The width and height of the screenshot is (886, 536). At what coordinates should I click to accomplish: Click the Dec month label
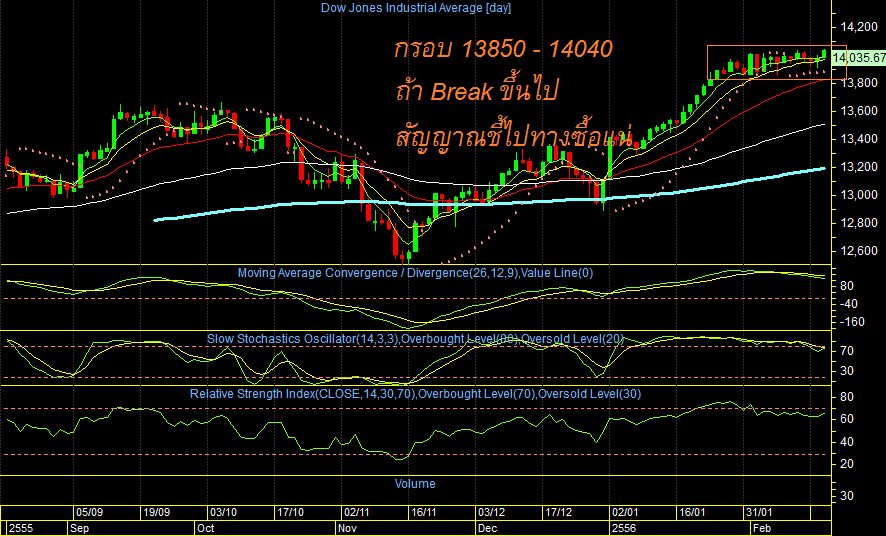(487, 529)
